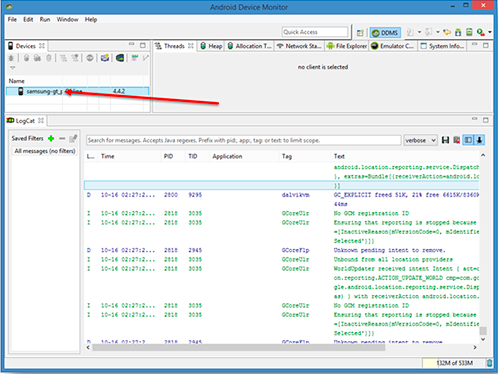Select the All messages (no filters) entry
498x374 pixels.
tap(45, 151)
